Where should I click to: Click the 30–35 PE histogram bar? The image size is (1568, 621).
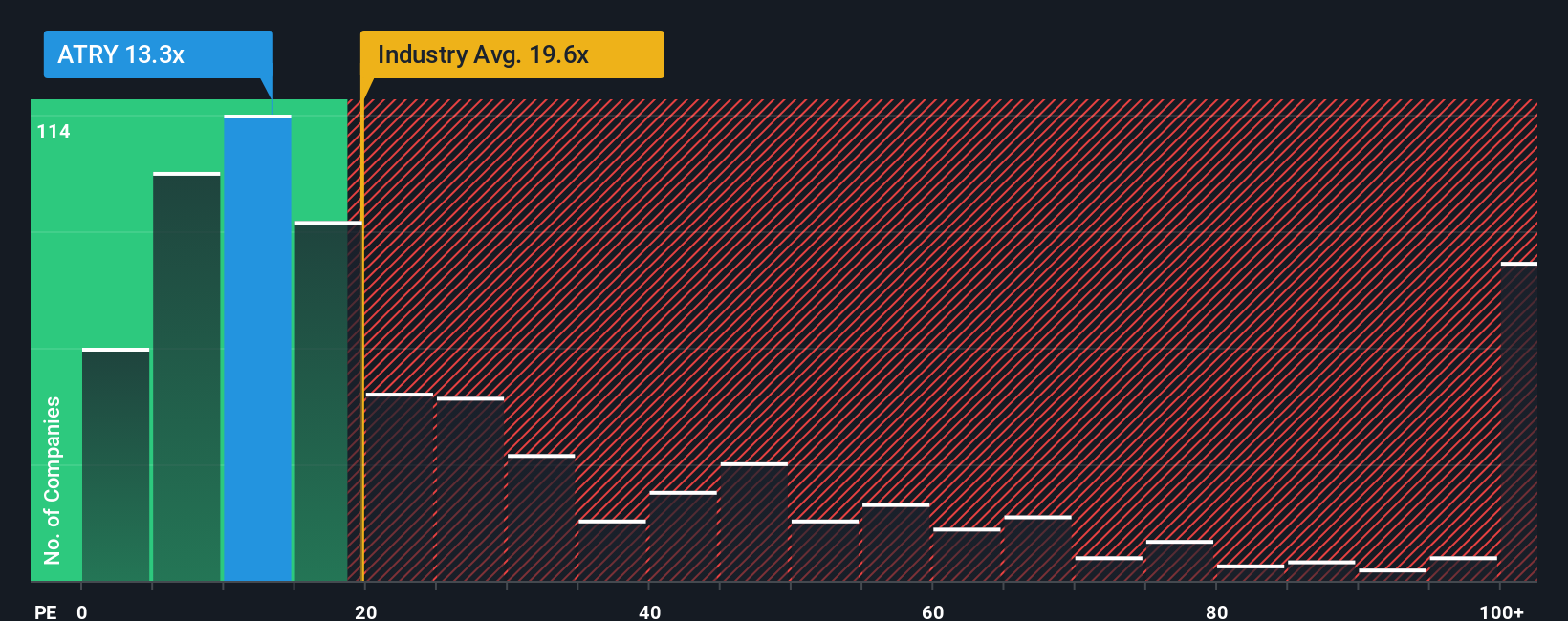coord(541,518)
